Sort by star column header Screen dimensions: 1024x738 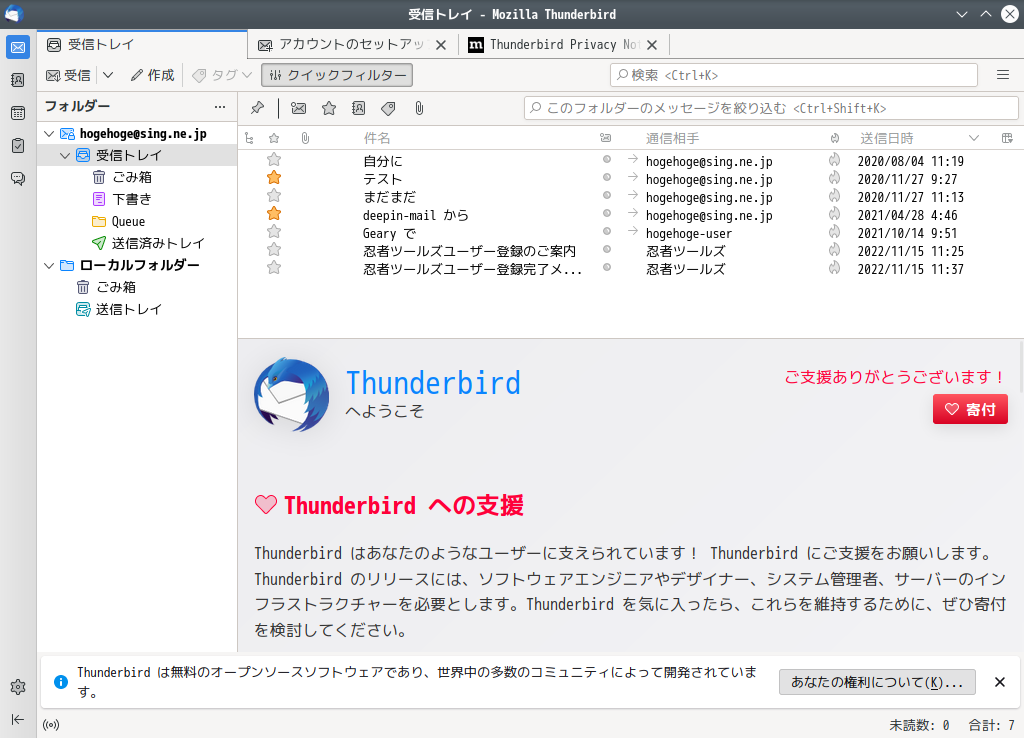(x=274, y=138)
